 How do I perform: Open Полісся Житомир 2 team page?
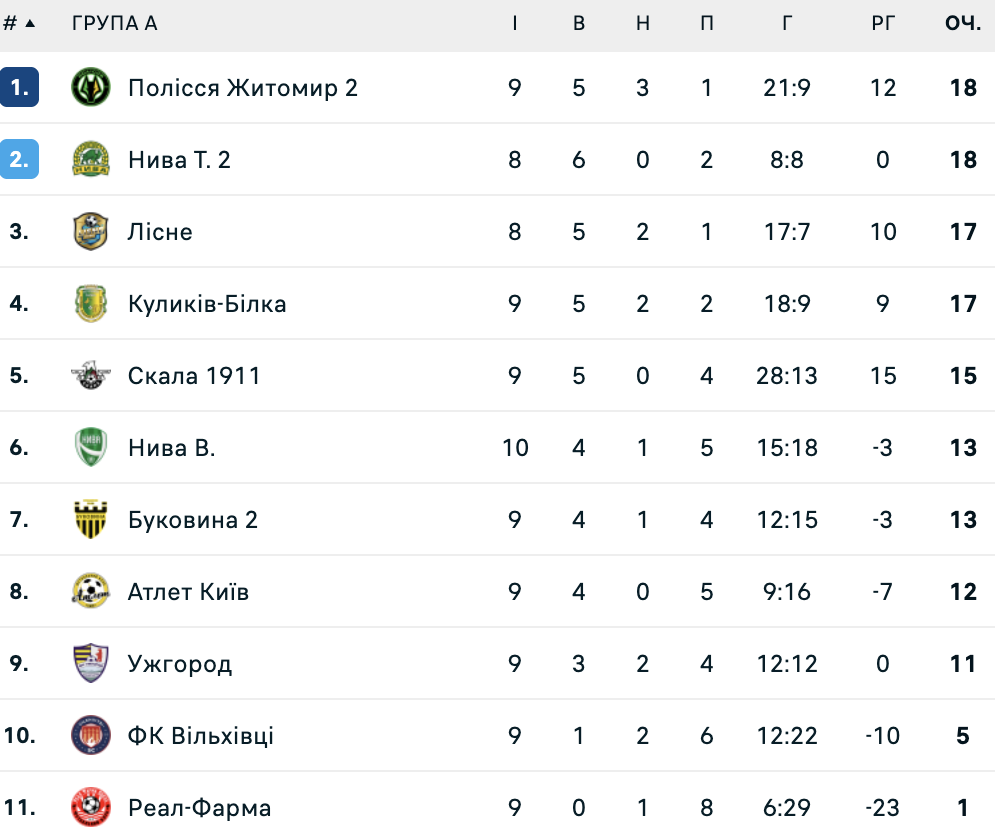(x=243, y=88)
